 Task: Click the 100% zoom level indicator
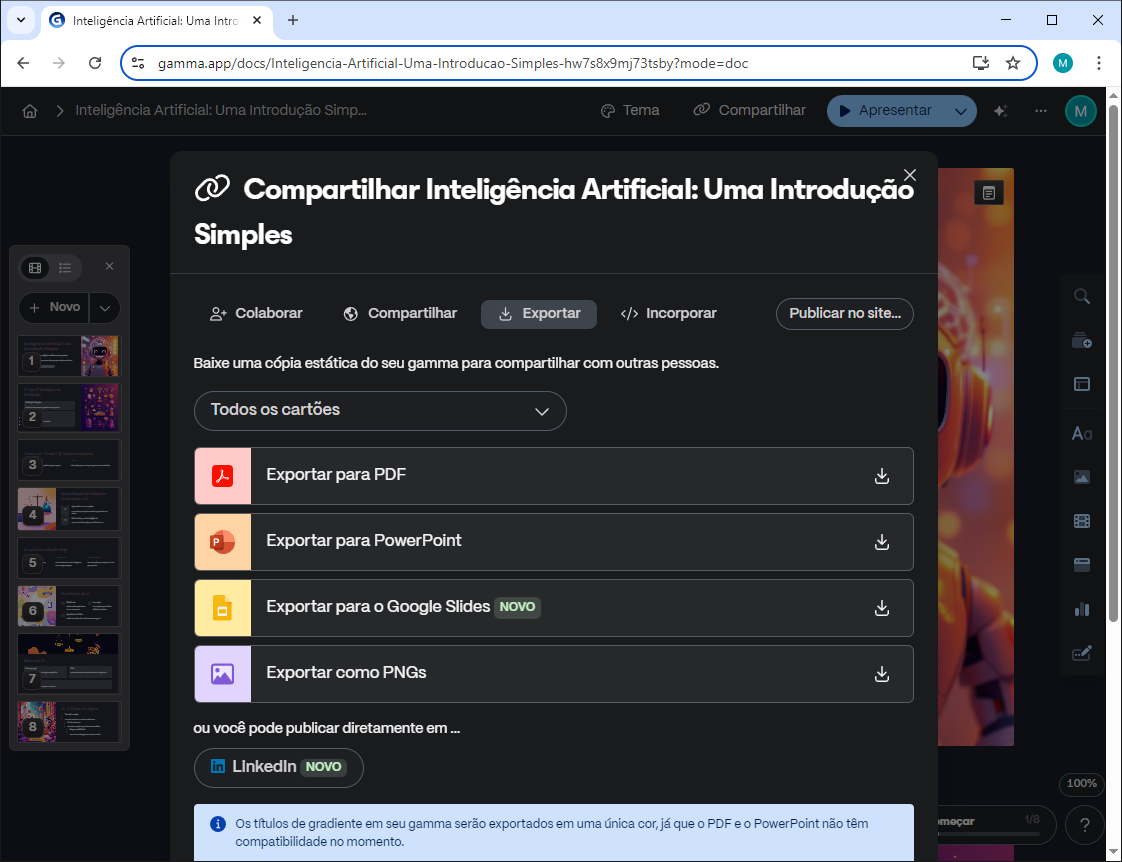click(x=1081, y=783)
